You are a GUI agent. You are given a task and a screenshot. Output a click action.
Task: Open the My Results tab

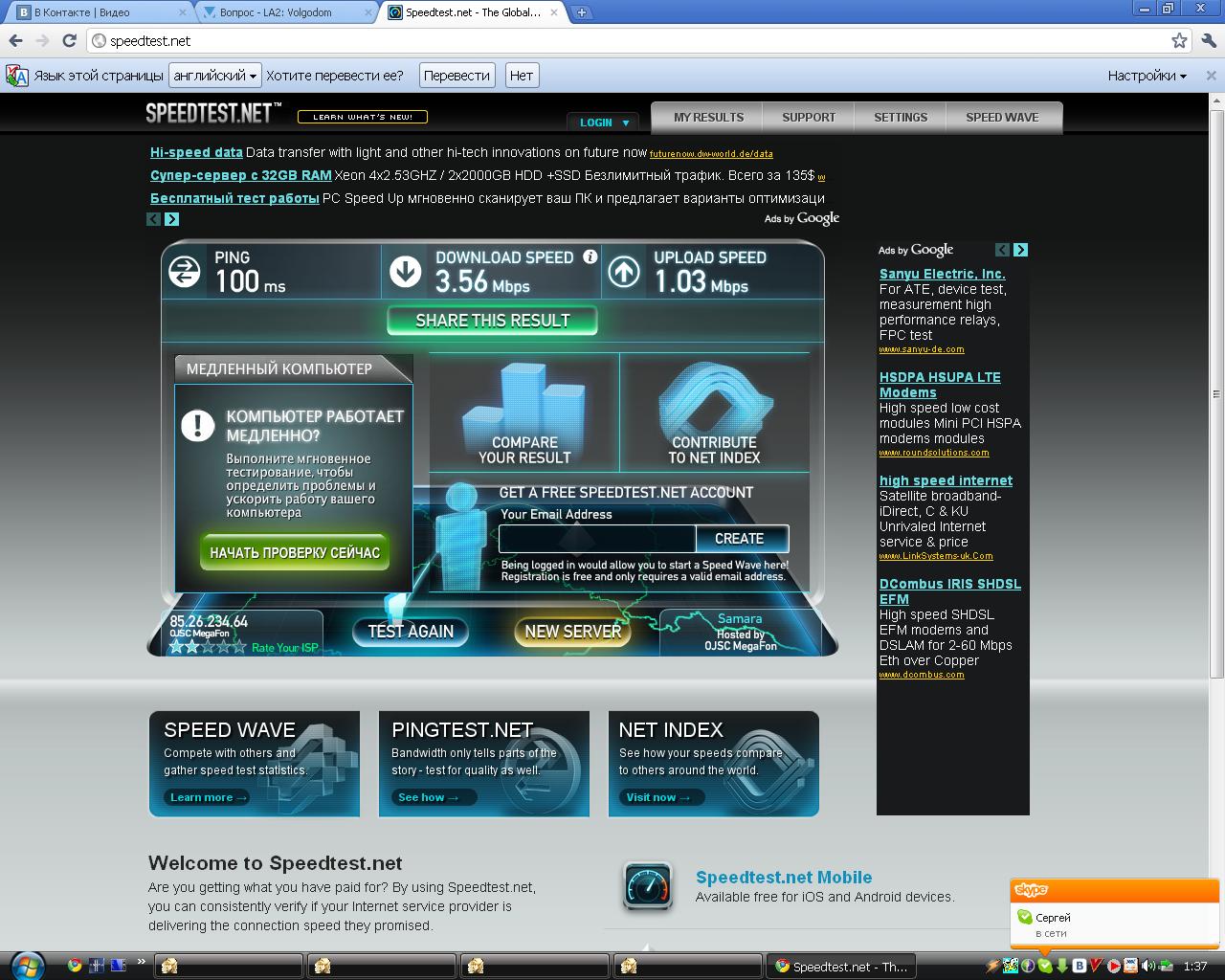tap(708, 117)
